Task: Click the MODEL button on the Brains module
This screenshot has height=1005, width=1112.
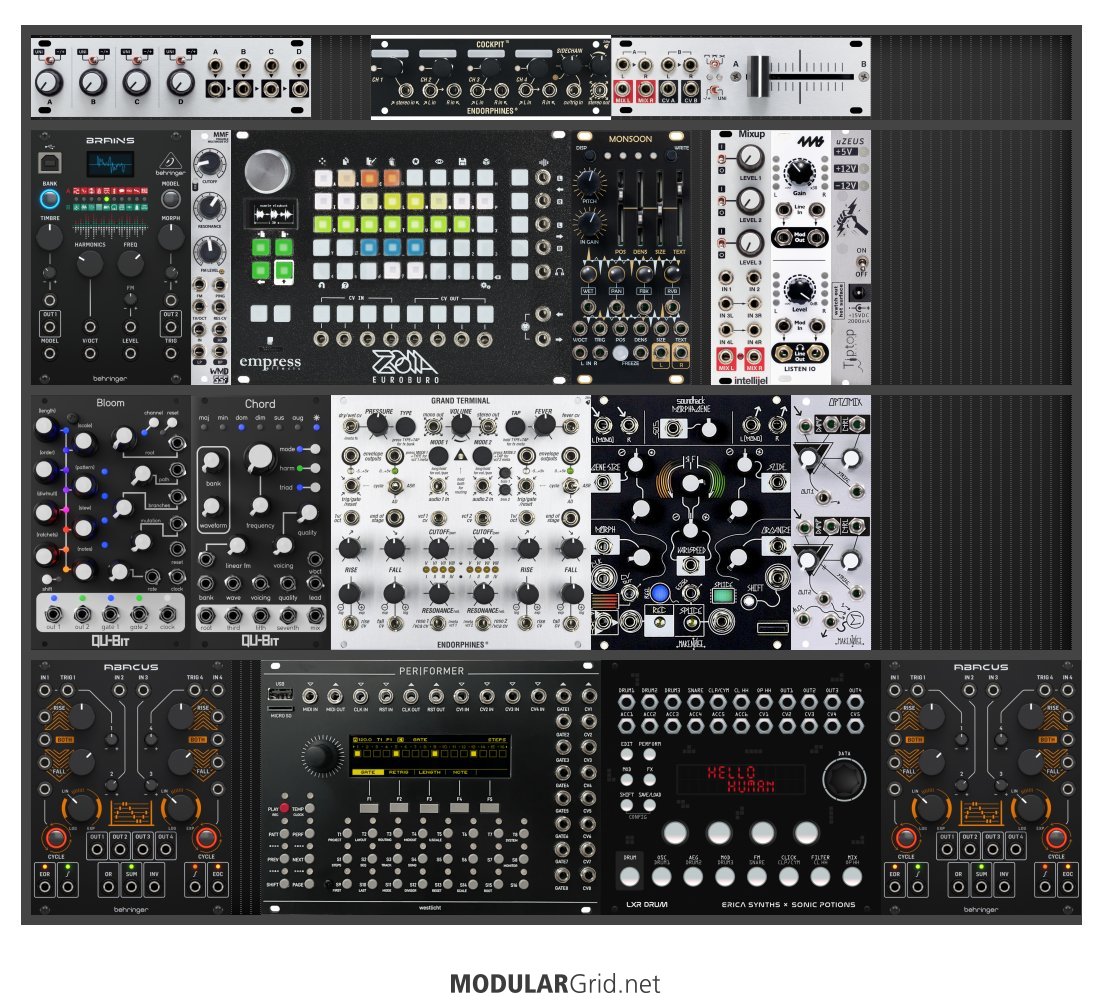Action: point(170,198)
